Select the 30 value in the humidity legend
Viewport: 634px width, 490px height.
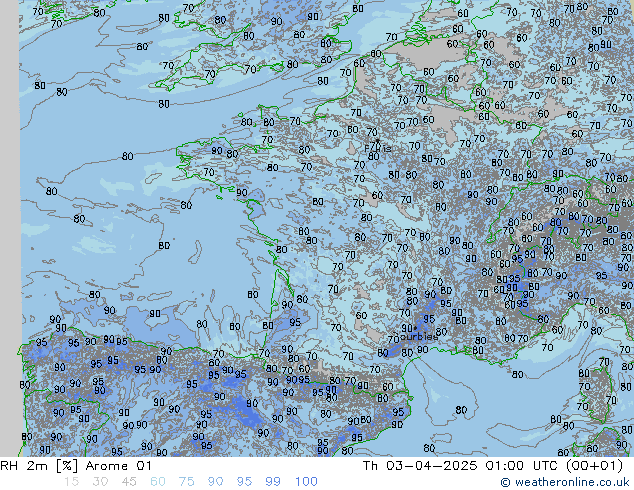(100, 482)
